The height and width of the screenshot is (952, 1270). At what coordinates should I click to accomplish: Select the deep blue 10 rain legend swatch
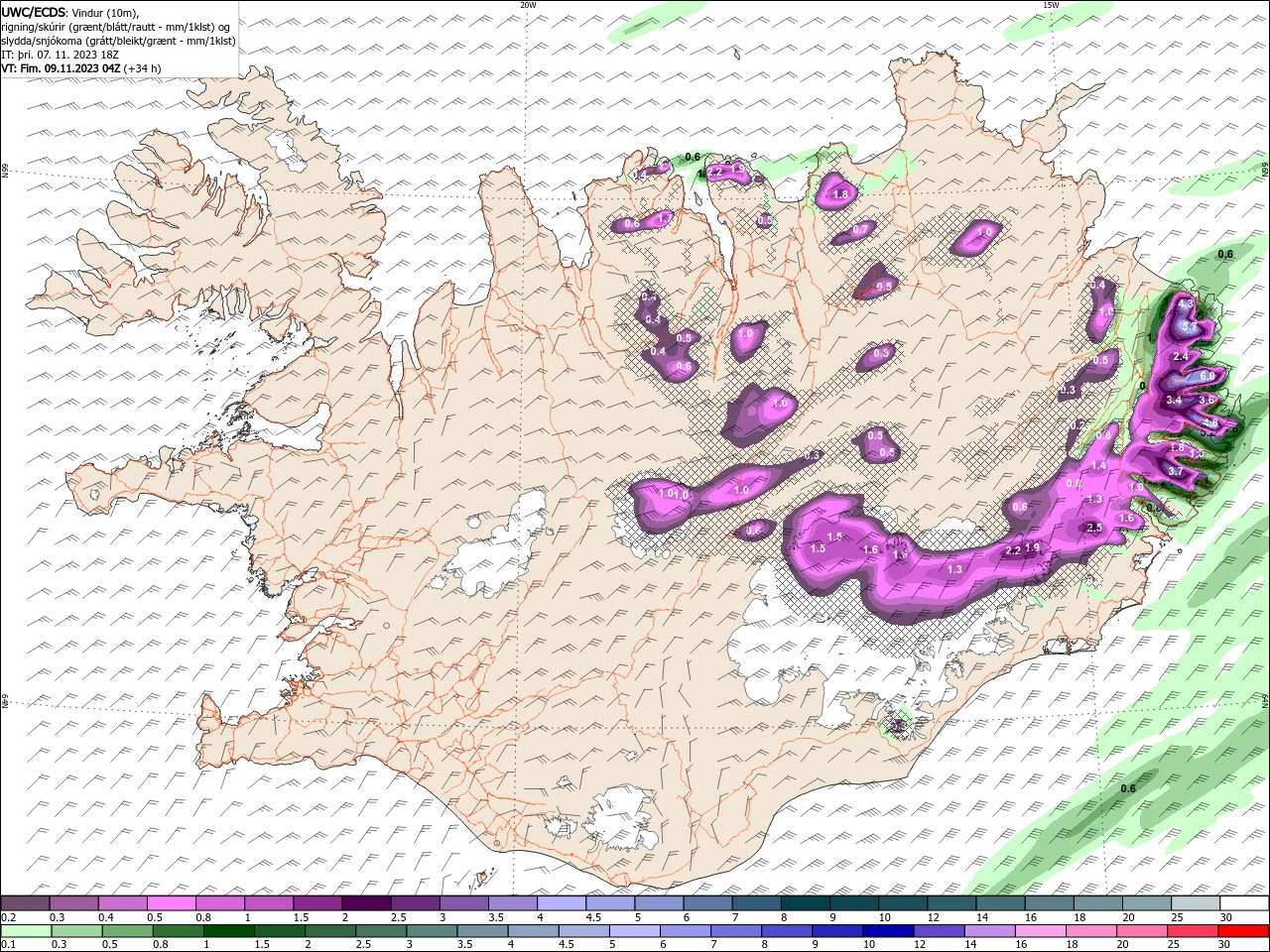coord(888,931)
